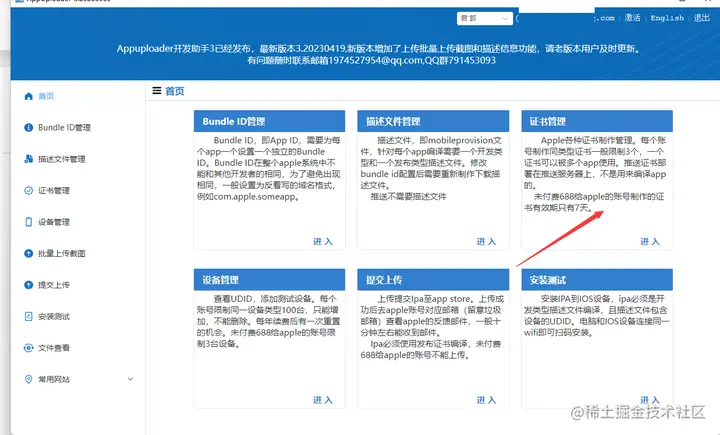Click the text 推送不需要描述文件

[x=408, y=197]
